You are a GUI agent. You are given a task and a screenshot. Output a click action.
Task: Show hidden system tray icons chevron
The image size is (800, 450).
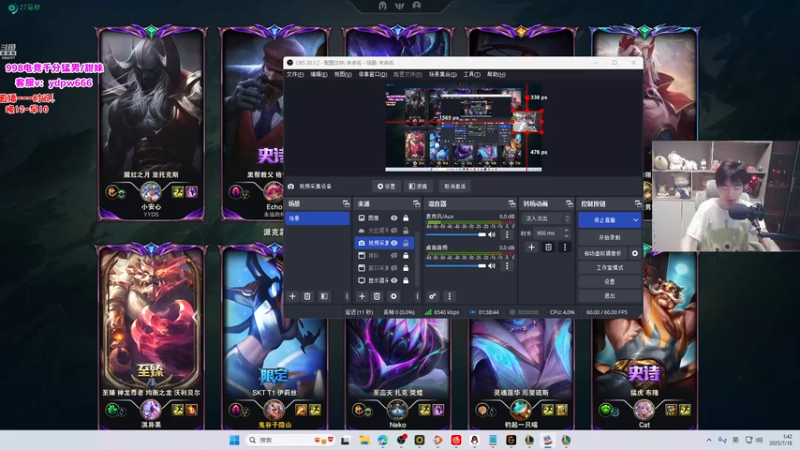coord(709,440)
